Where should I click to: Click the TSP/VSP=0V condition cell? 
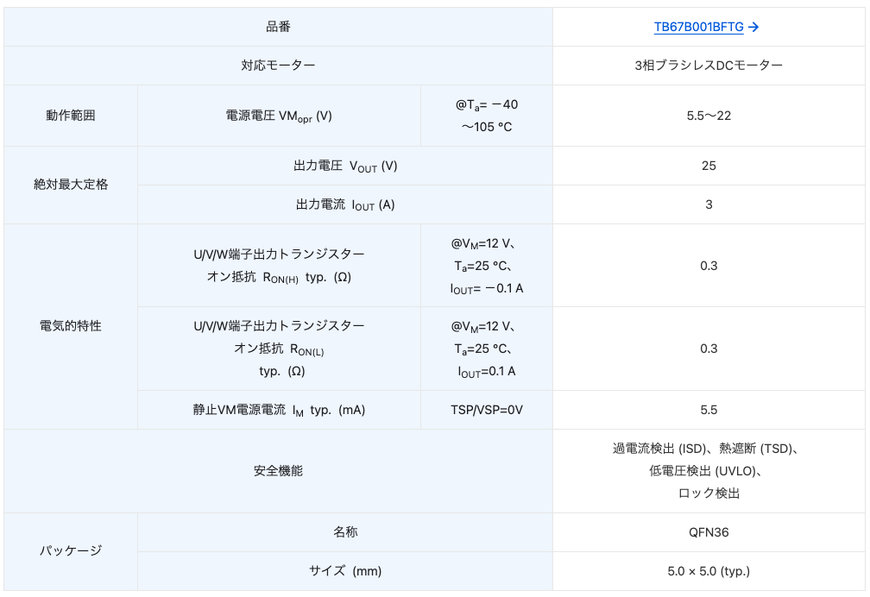[486, 410]
